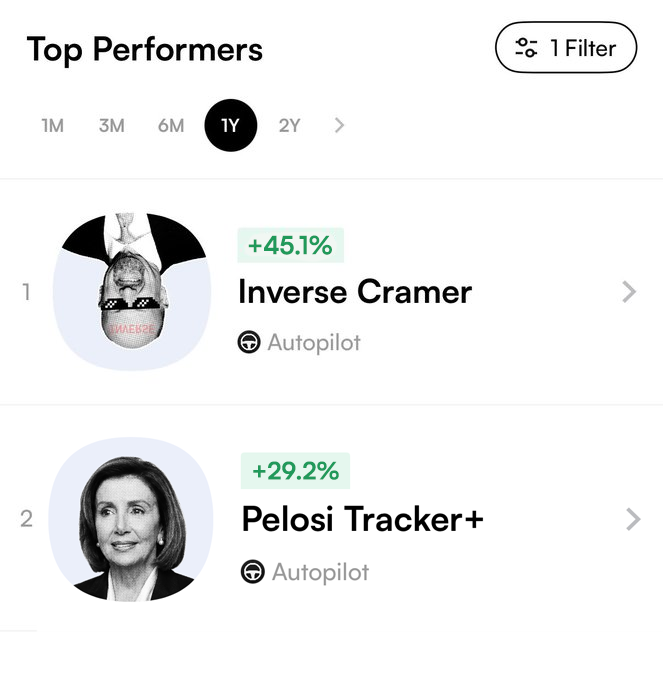Open Pelosi Tracker+ details via the right chevron
Viewport: 663px width, 680px height.
(x=632, y=519)
